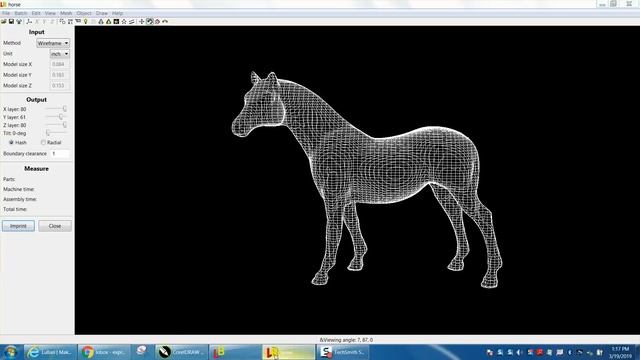Click the Boundary clearance input field
The height and width of the screenshot is (360, 640).
(60, 153)
